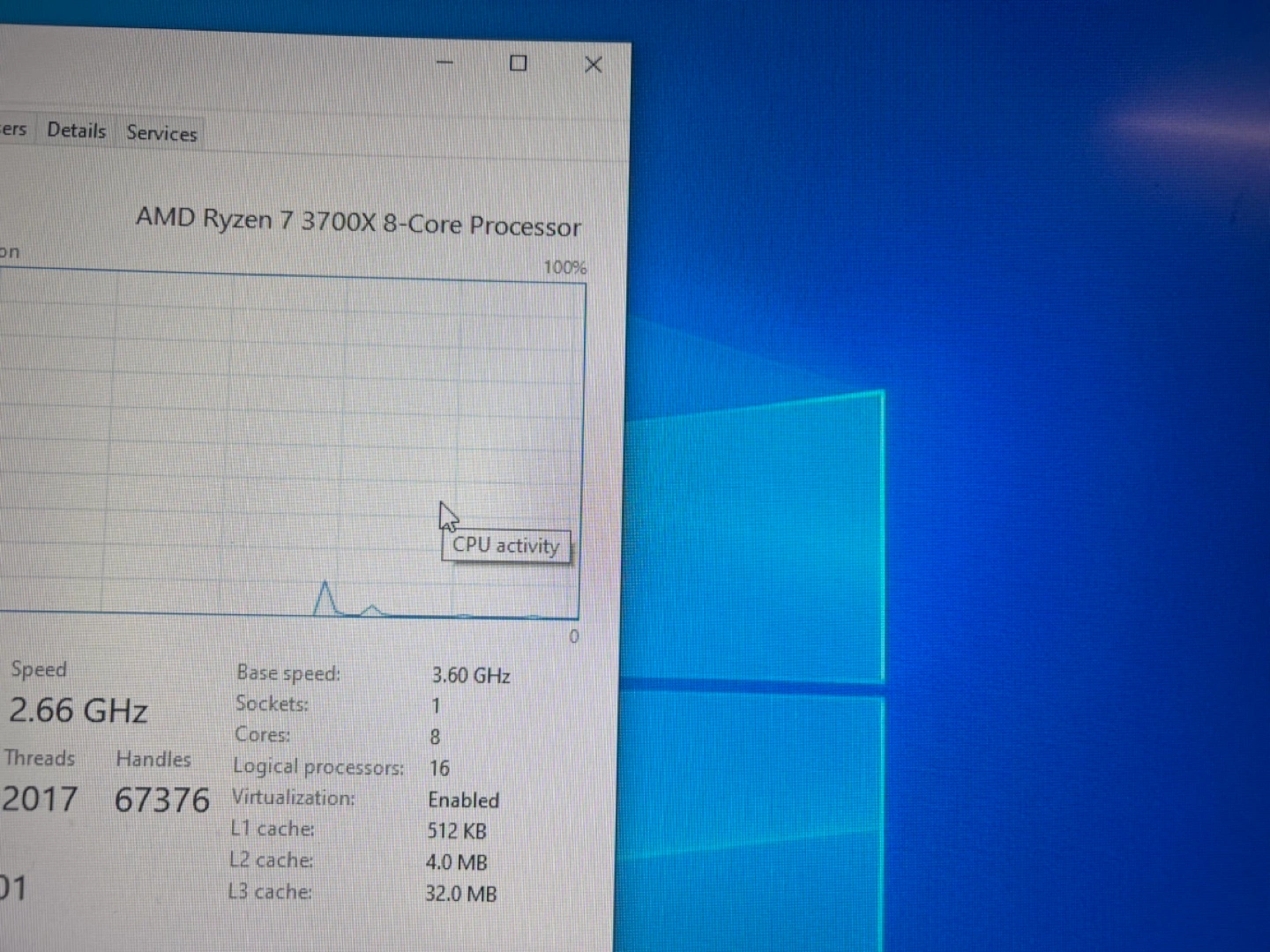Click the 3.60 GHz base speed value
The image size is (1270, 952).
[x=471, y=676]
